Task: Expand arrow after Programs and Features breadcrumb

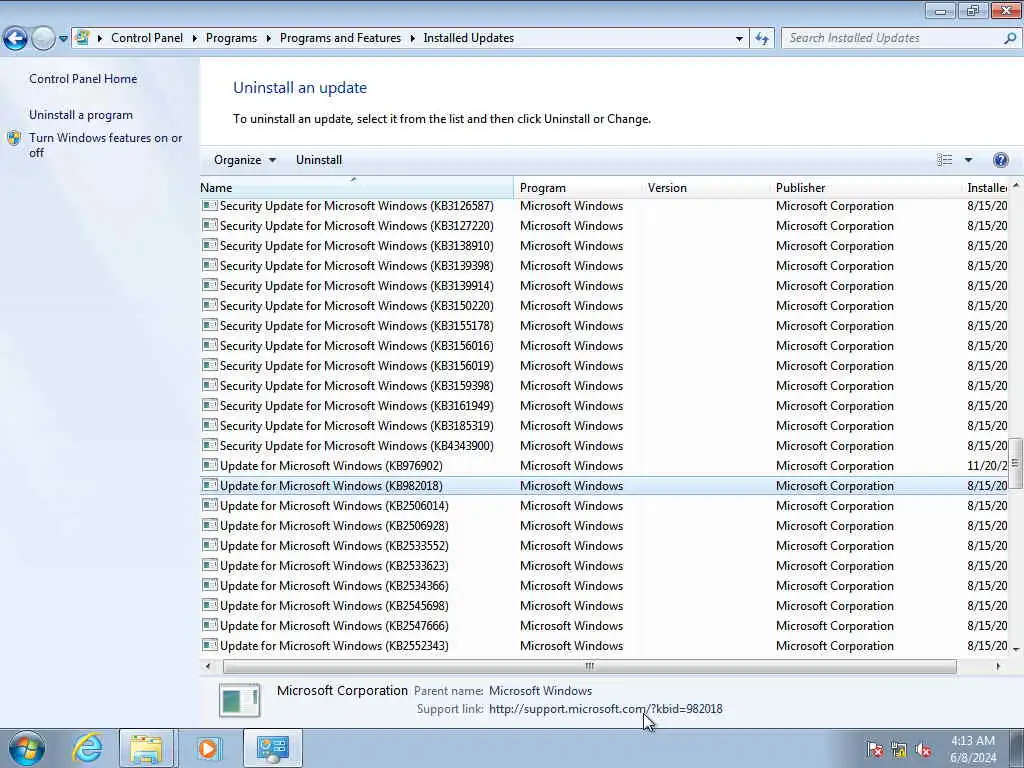Action: point(412,39)
